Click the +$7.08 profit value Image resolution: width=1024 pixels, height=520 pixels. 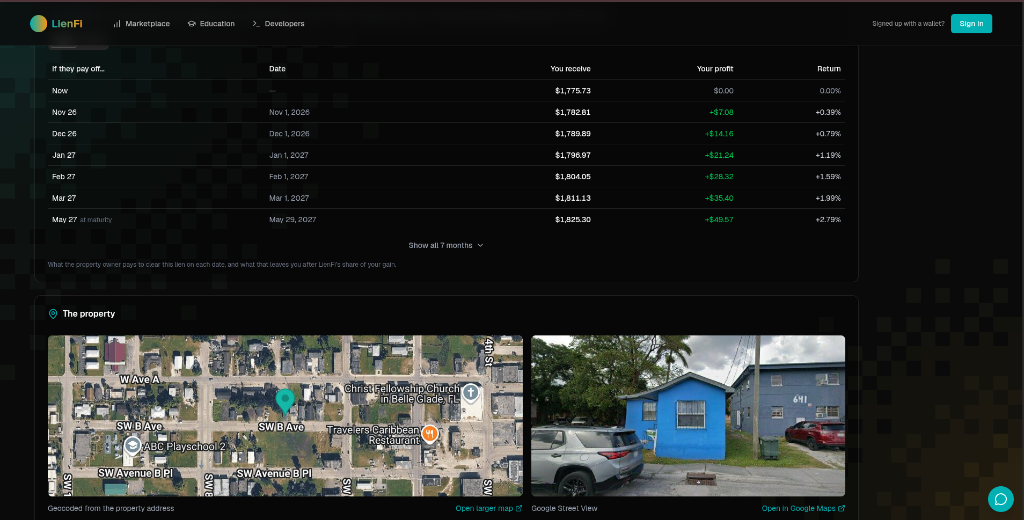tap(721, 112)
